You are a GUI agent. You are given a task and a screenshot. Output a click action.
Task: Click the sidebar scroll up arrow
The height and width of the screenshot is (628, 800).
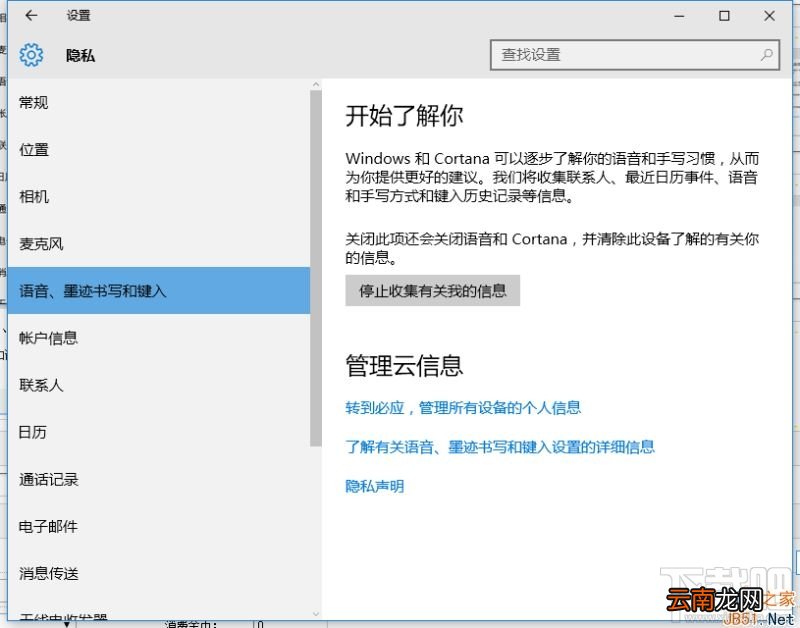point(316,84)
